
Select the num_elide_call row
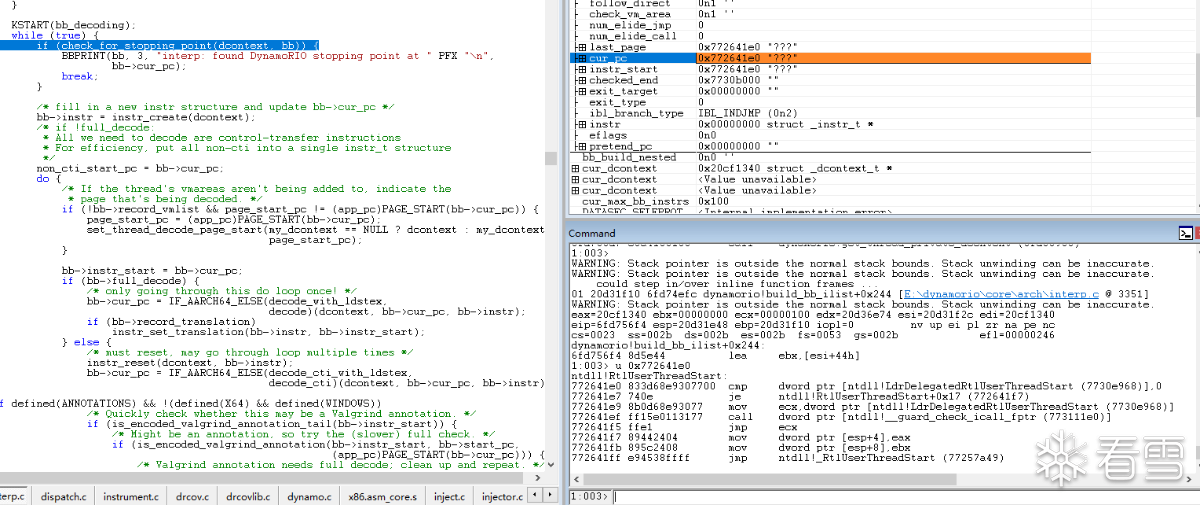(x=883, y=36)
